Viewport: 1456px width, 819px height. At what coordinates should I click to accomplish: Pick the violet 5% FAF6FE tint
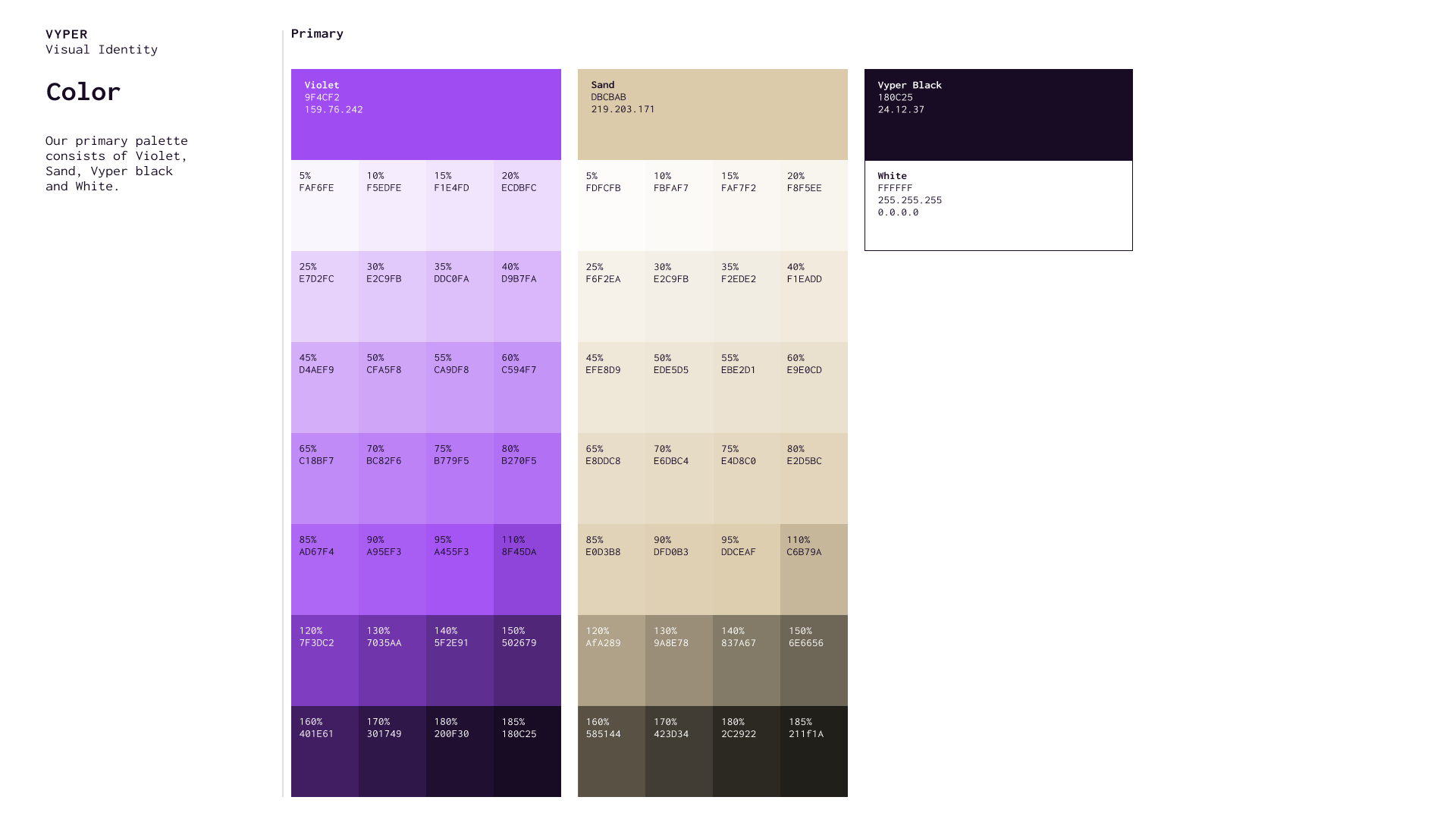(x=325, y=206)
